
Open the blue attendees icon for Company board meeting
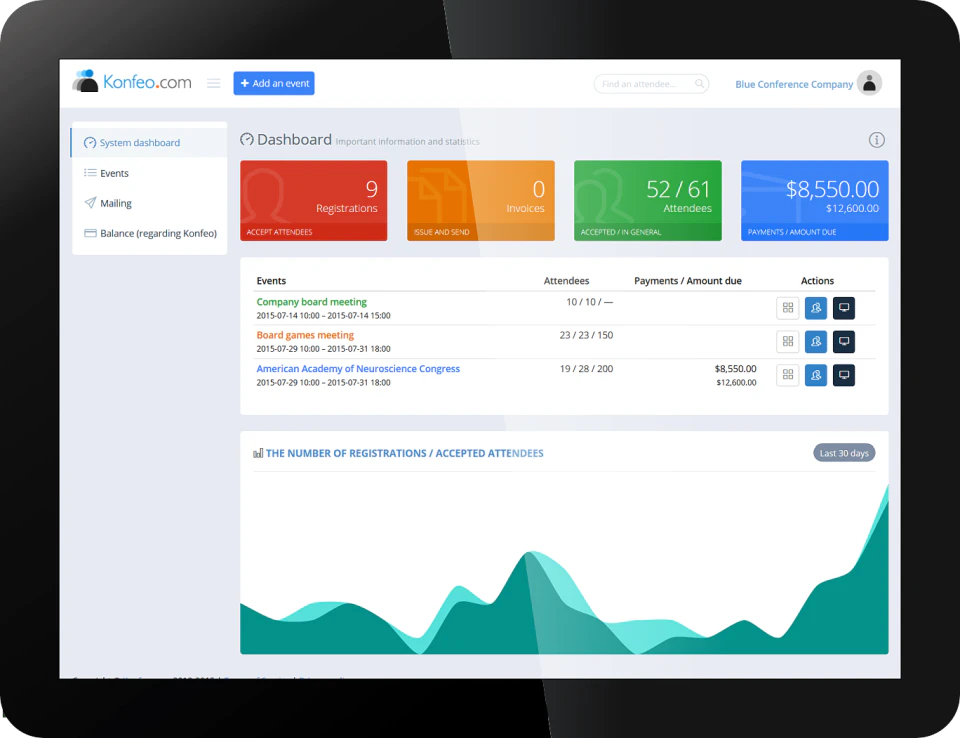pyautogui.click(x=815, y=308)
